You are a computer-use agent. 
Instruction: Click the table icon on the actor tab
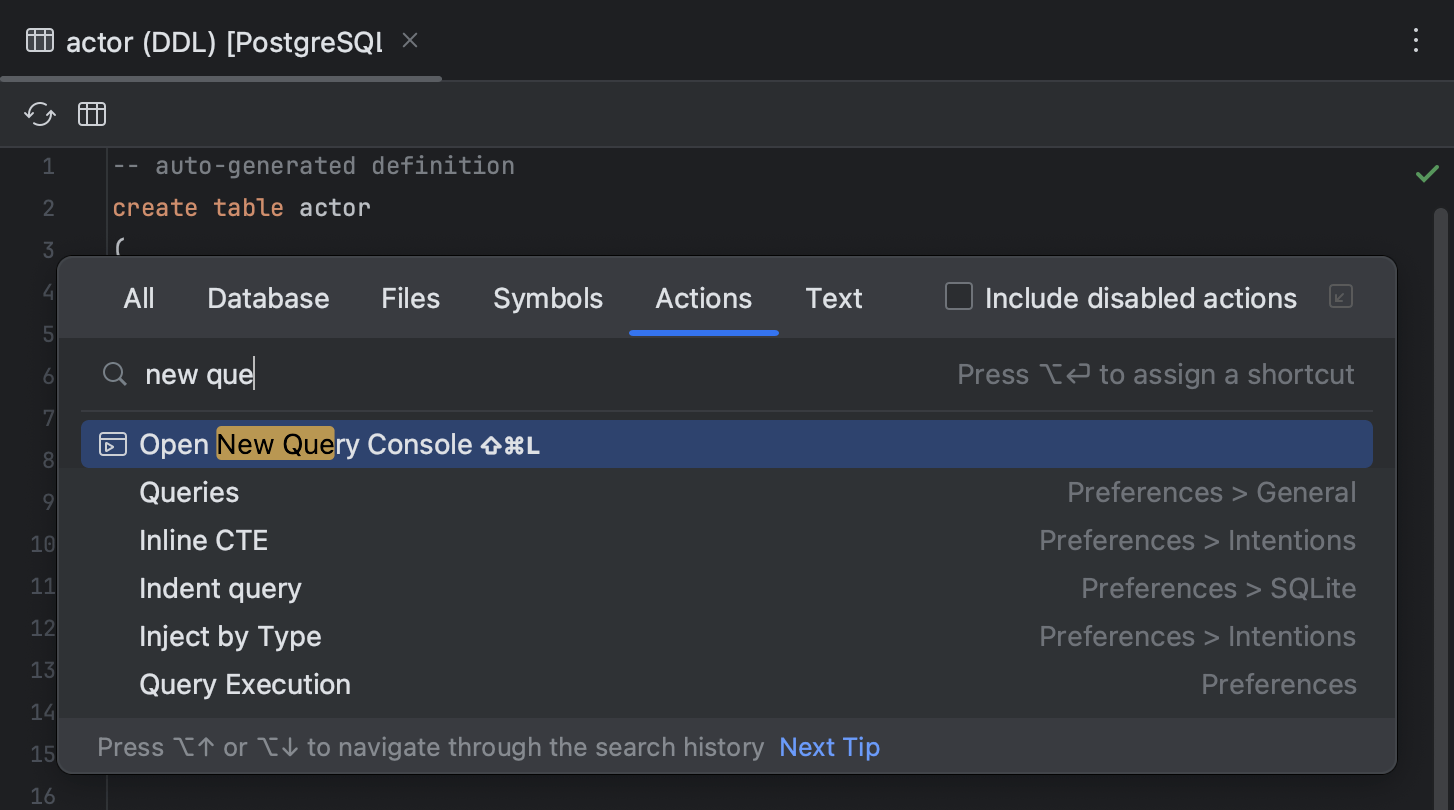[38, 41]
